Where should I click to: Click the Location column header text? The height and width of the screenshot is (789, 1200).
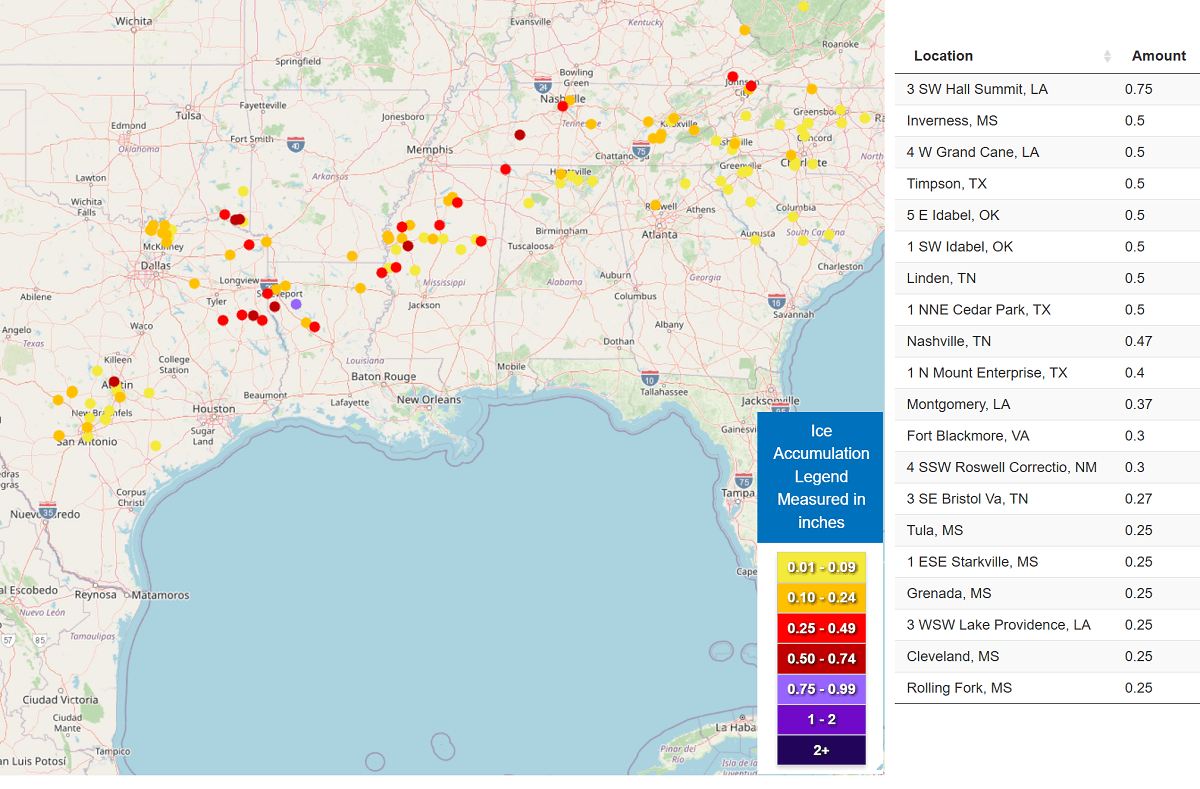point(943,56)
